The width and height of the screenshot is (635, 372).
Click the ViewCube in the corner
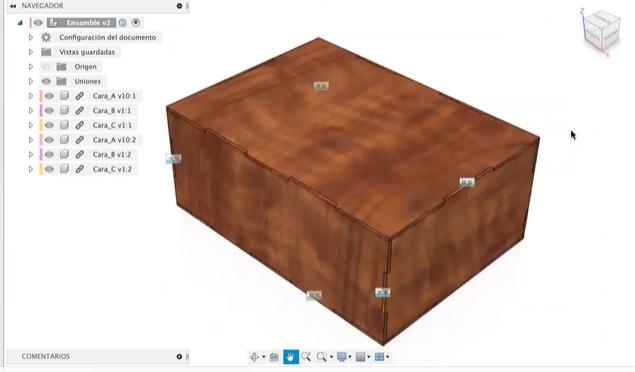[x=602, y=30]
